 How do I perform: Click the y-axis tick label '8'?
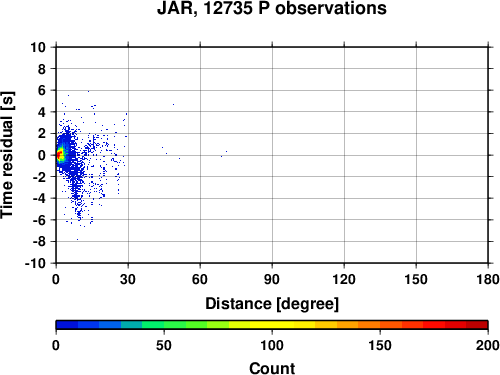42,69
